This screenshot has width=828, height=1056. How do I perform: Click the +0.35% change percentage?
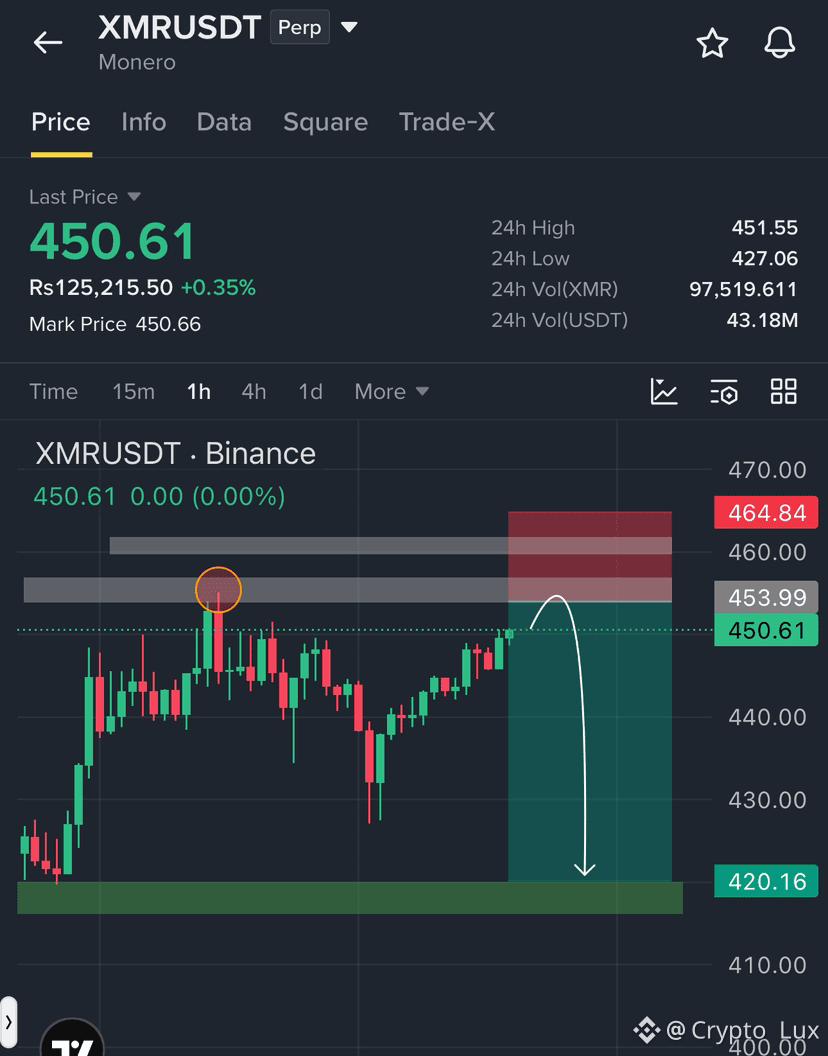pyautogui.click(x=218, y=288)
